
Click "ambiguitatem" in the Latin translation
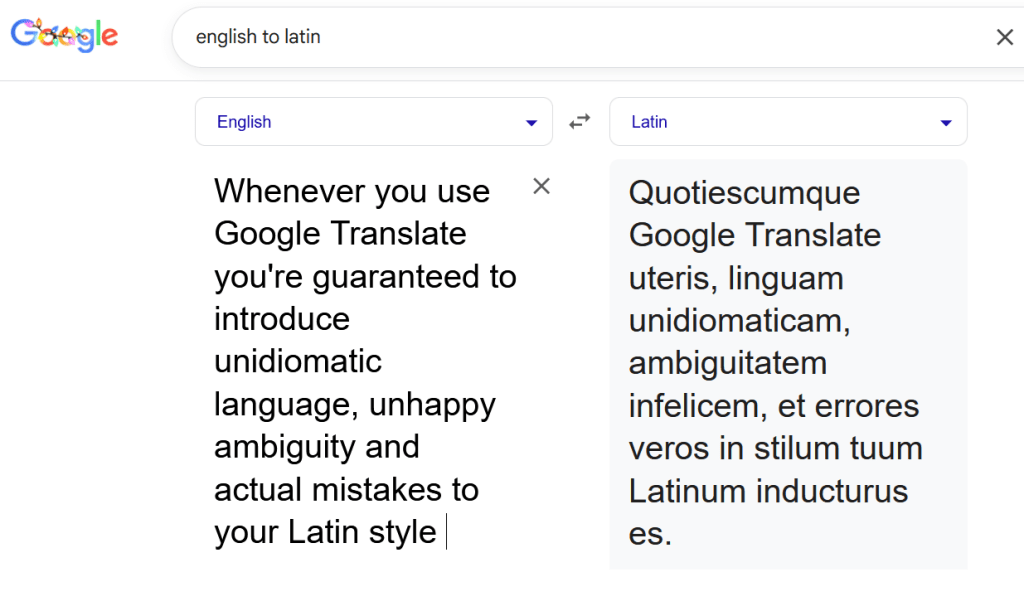(x=727, y=363)
